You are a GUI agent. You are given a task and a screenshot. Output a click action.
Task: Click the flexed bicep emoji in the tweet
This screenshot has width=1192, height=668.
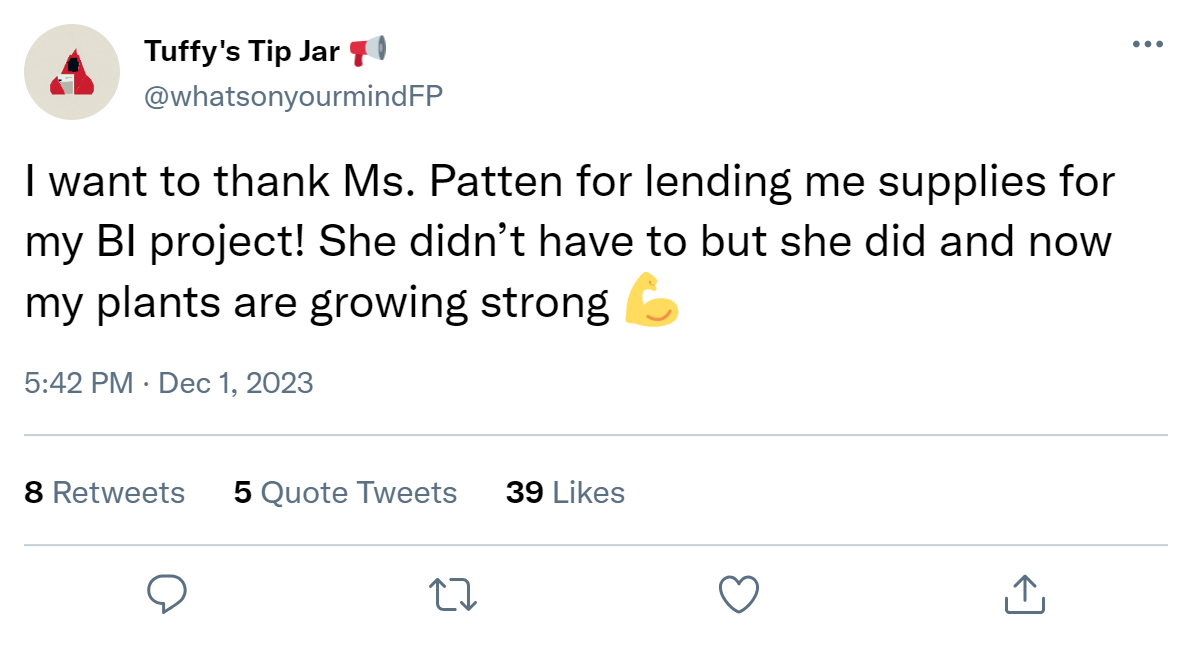[651, 300]
